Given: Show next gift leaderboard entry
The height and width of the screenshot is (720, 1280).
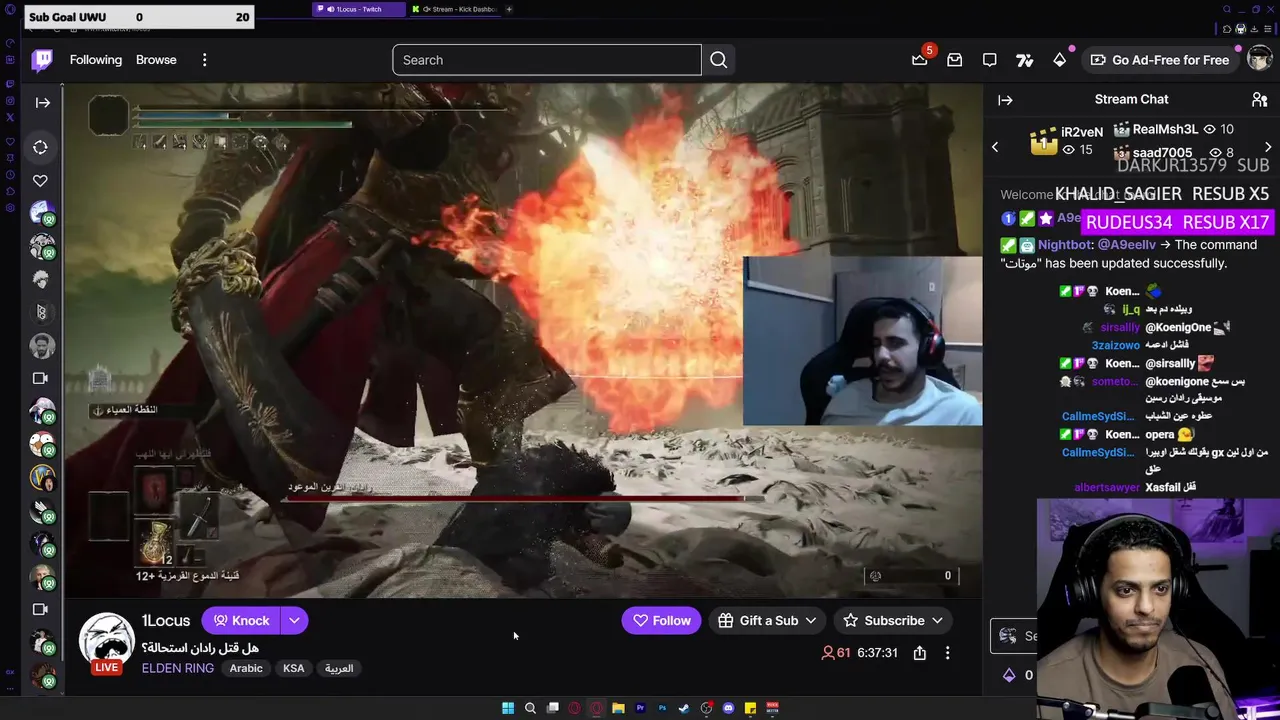Looking at the screenshot, I should 1268,147.
